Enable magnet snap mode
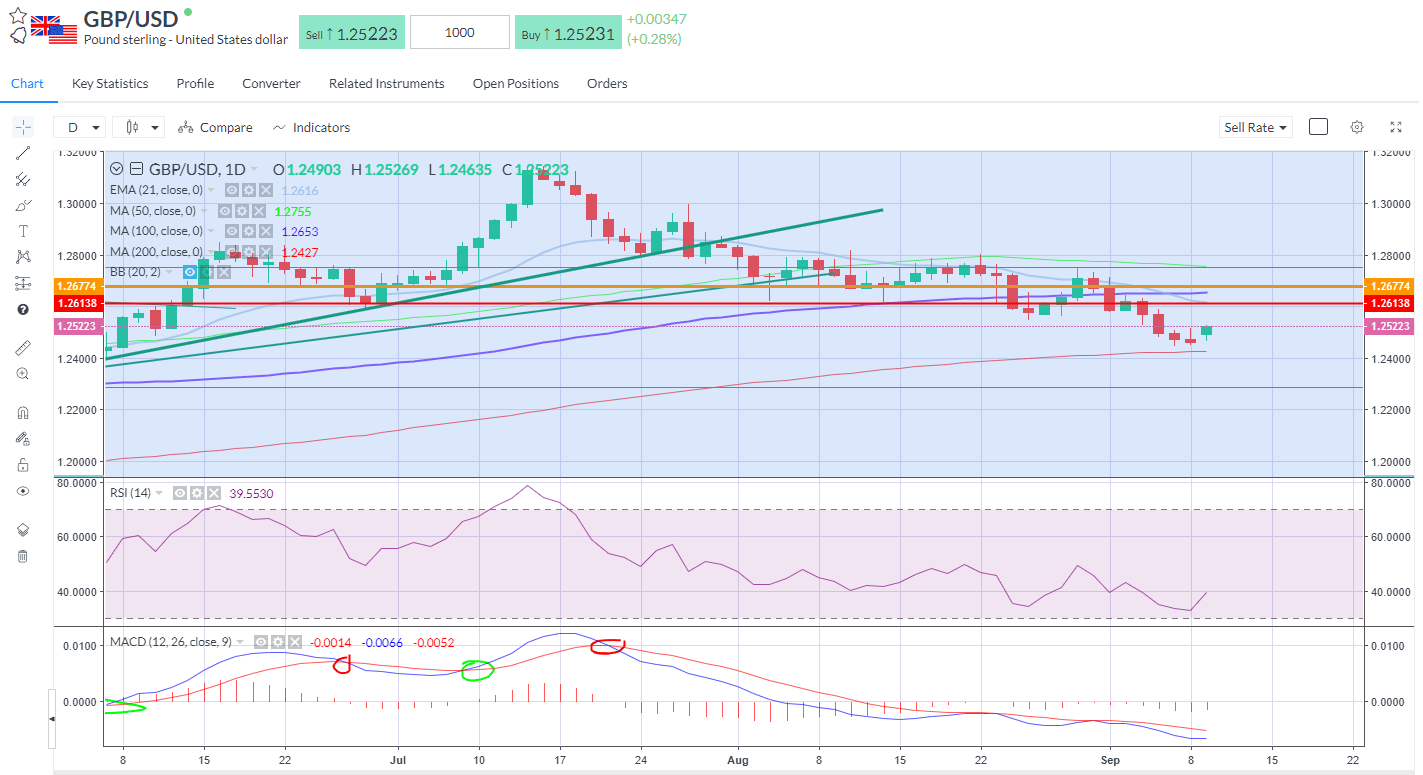This screenshot has height=775, width=1423. 22,411
